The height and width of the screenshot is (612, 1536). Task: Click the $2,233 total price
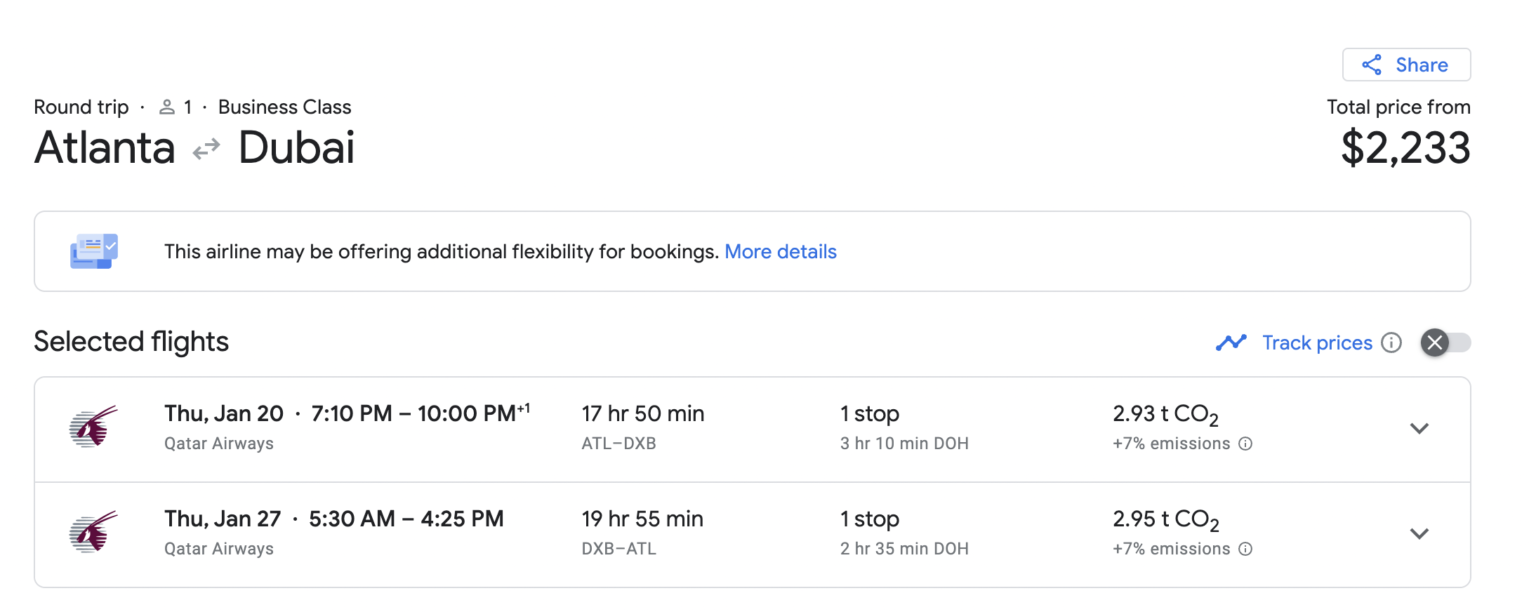coord(1405,148)
